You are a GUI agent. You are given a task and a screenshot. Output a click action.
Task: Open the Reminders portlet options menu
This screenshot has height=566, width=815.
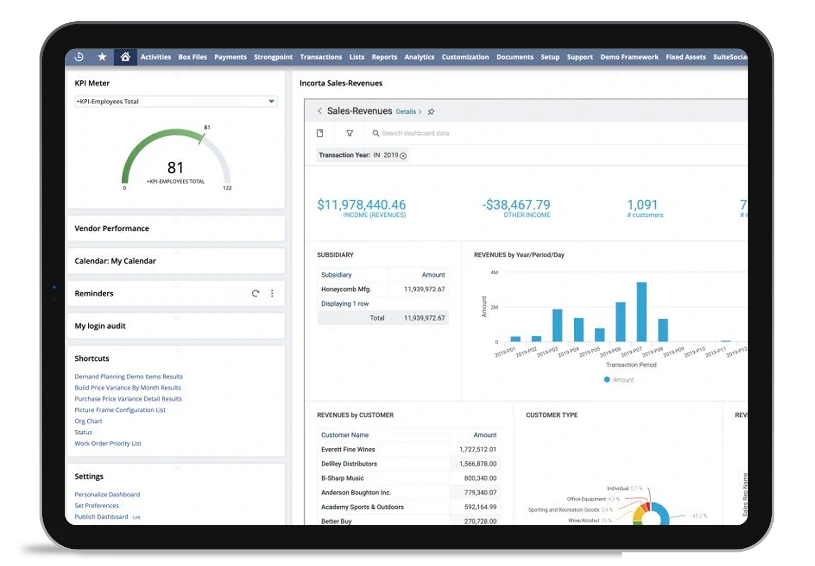[272, 293]
